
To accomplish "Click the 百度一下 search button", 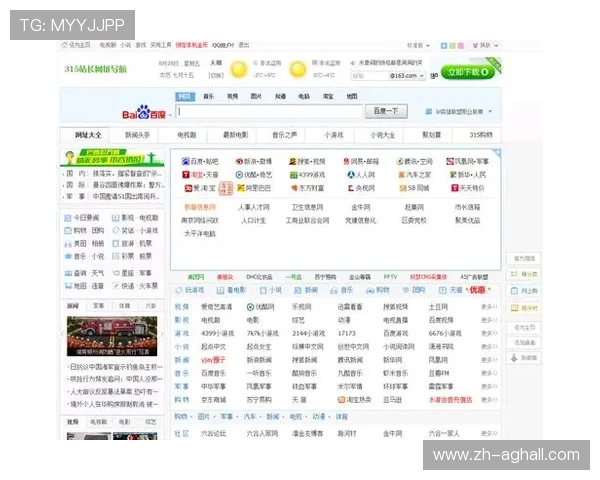I will [x=386, y=111].
